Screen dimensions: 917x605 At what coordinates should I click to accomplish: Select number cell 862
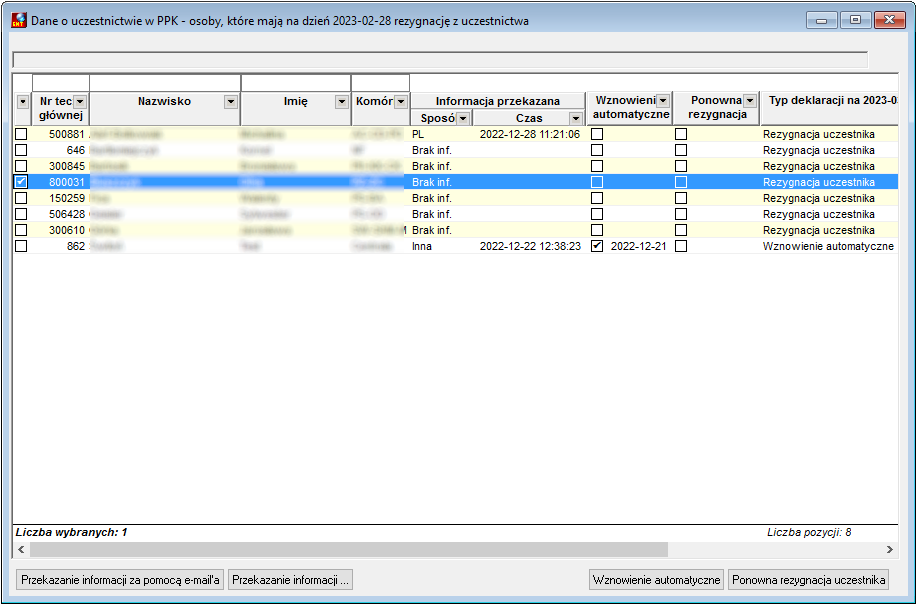pos(60,246)
